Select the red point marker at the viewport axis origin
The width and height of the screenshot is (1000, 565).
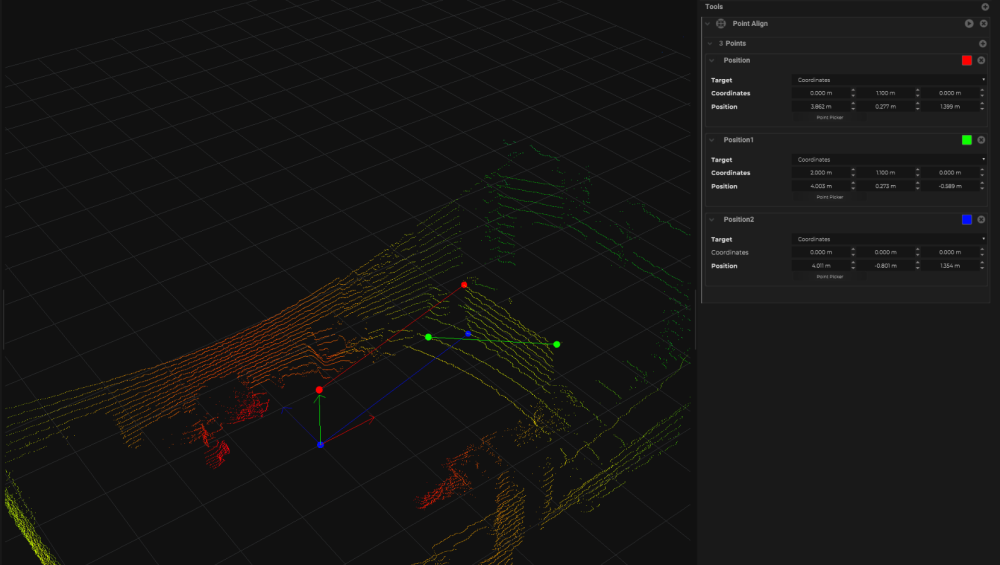click(320, 390)
